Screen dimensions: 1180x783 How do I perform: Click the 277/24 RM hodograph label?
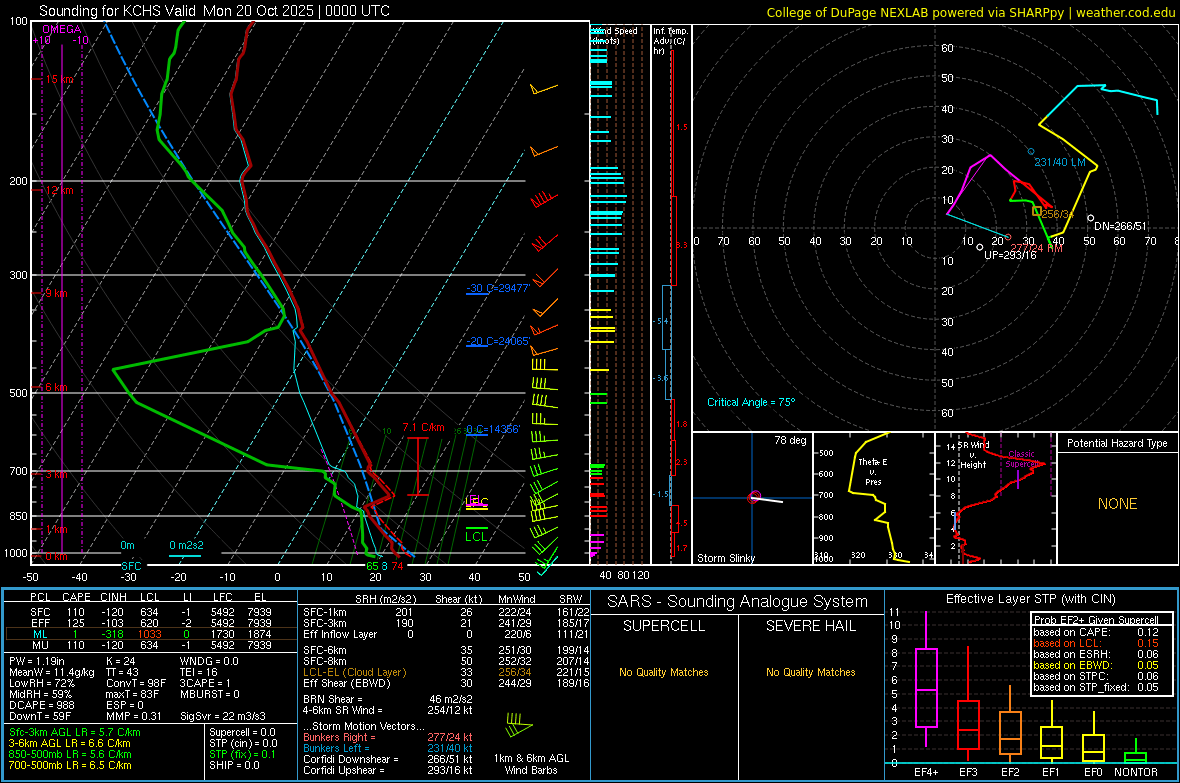(1036, 248)
